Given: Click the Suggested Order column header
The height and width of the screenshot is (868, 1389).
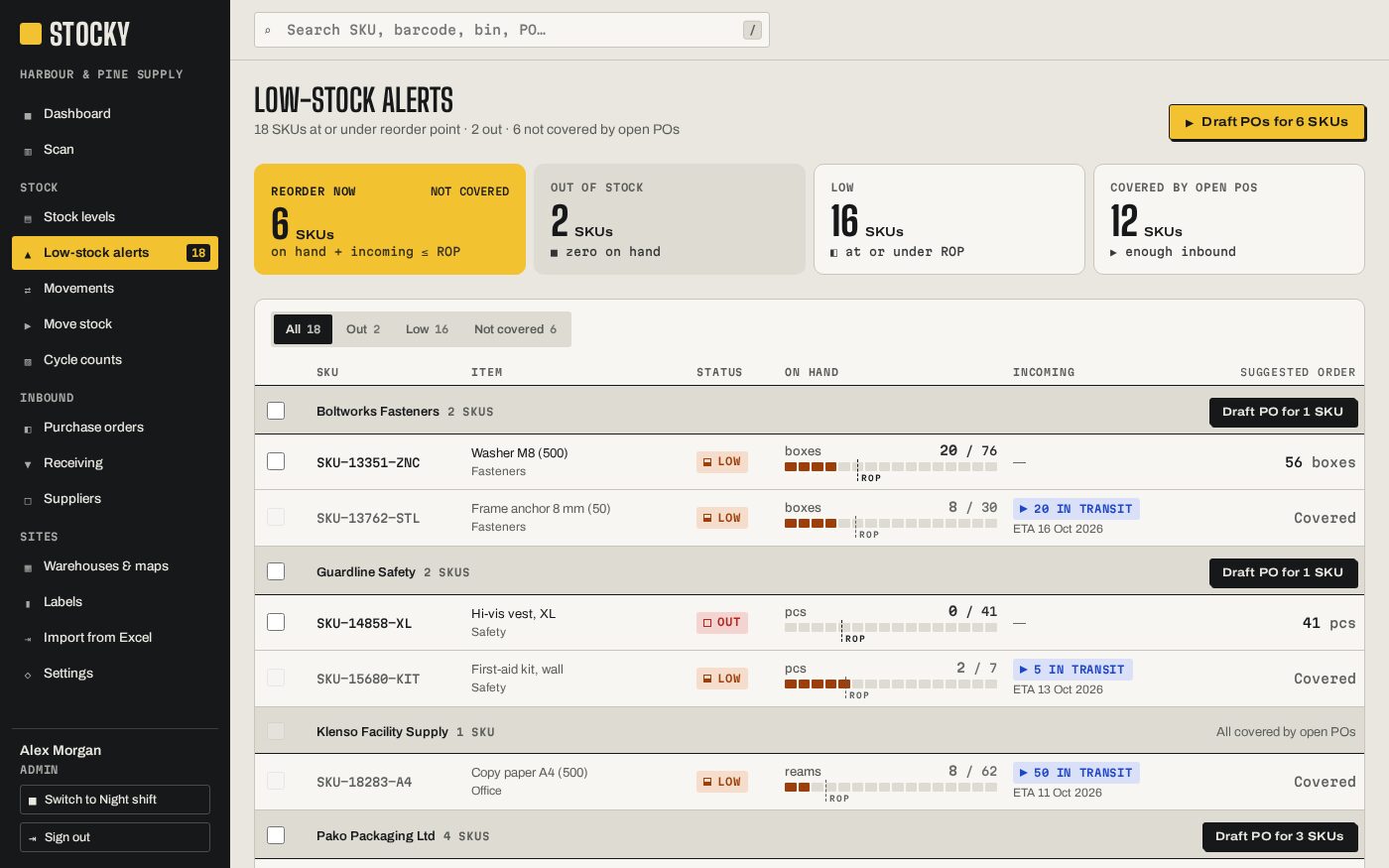Looking at the screenshot, I should [1298, 372].
